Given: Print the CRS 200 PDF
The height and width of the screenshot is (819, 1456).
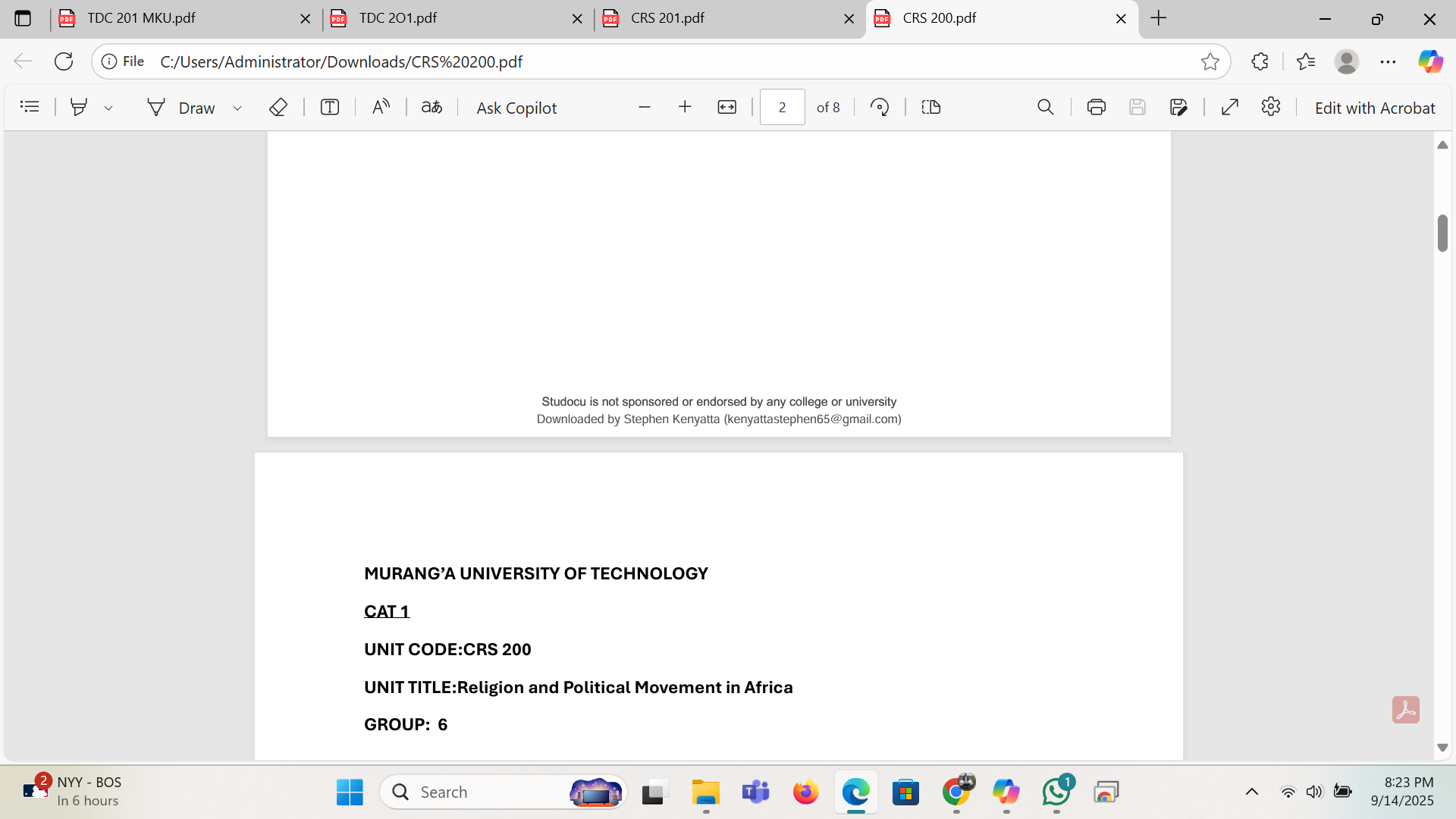Looking at the screenshot, I should click(1095, 107).
